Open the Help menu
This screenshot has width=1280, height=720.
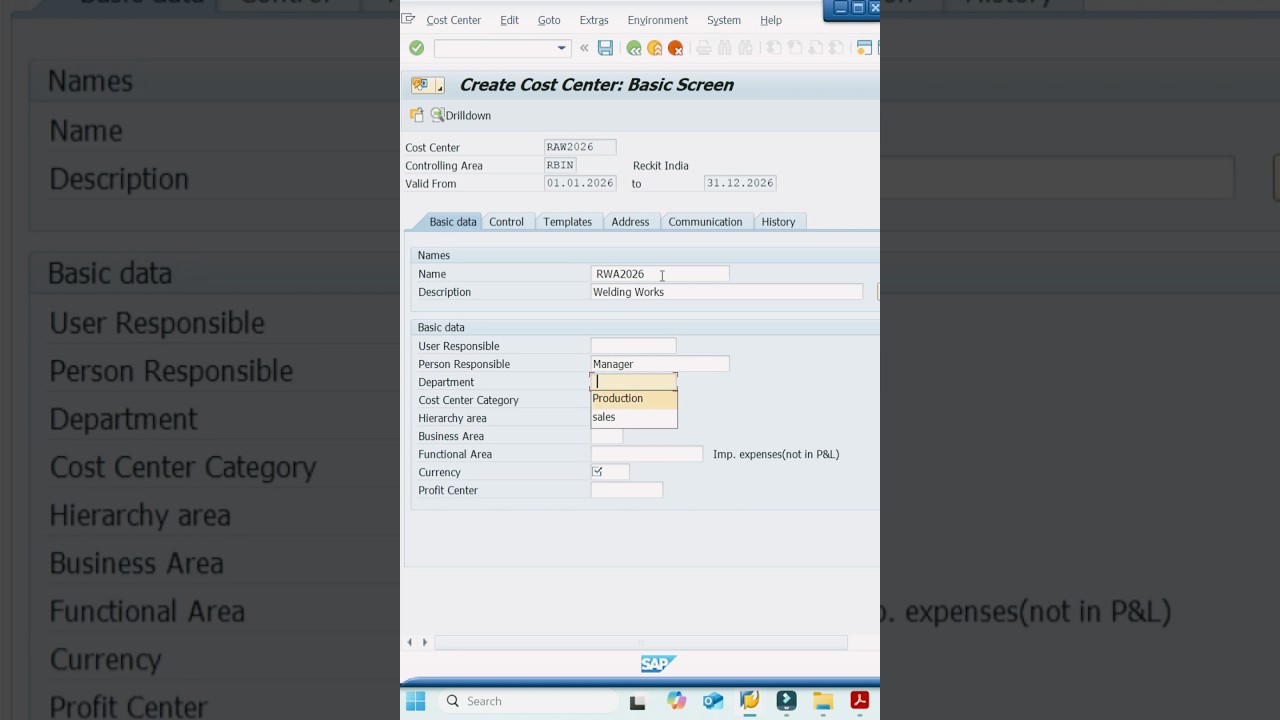pyautogui.click(x=771, y=20)
